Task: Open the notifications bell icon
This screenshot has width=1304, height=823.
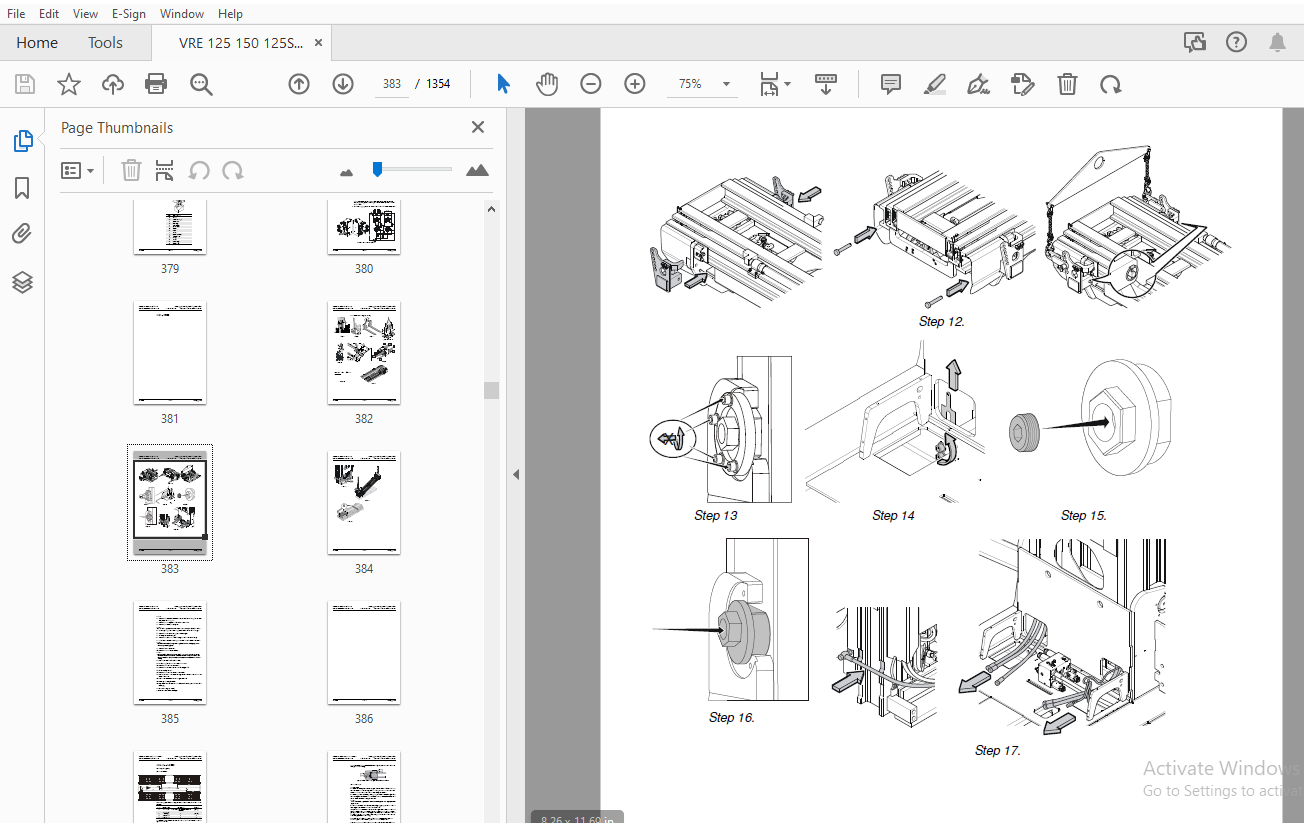Action: (1278, 42)
